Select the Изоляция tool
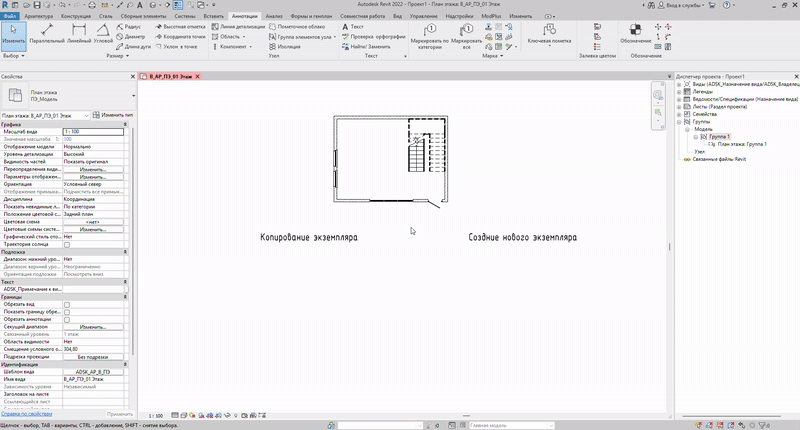800x430 pixels. 285,46
